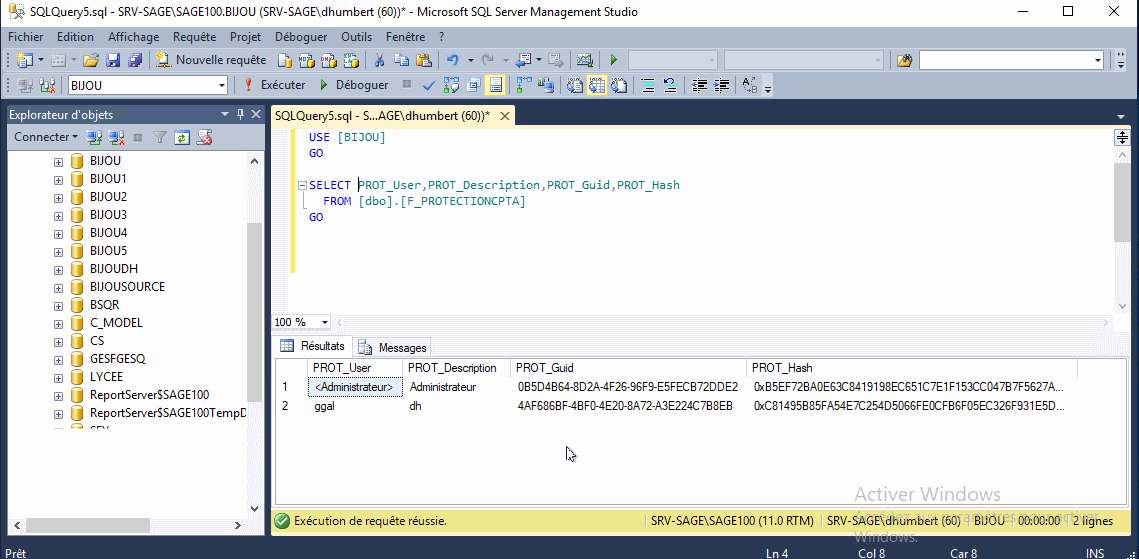Open the Requête menu
This screenshot has height=559, width=1139.
point(194,37)
